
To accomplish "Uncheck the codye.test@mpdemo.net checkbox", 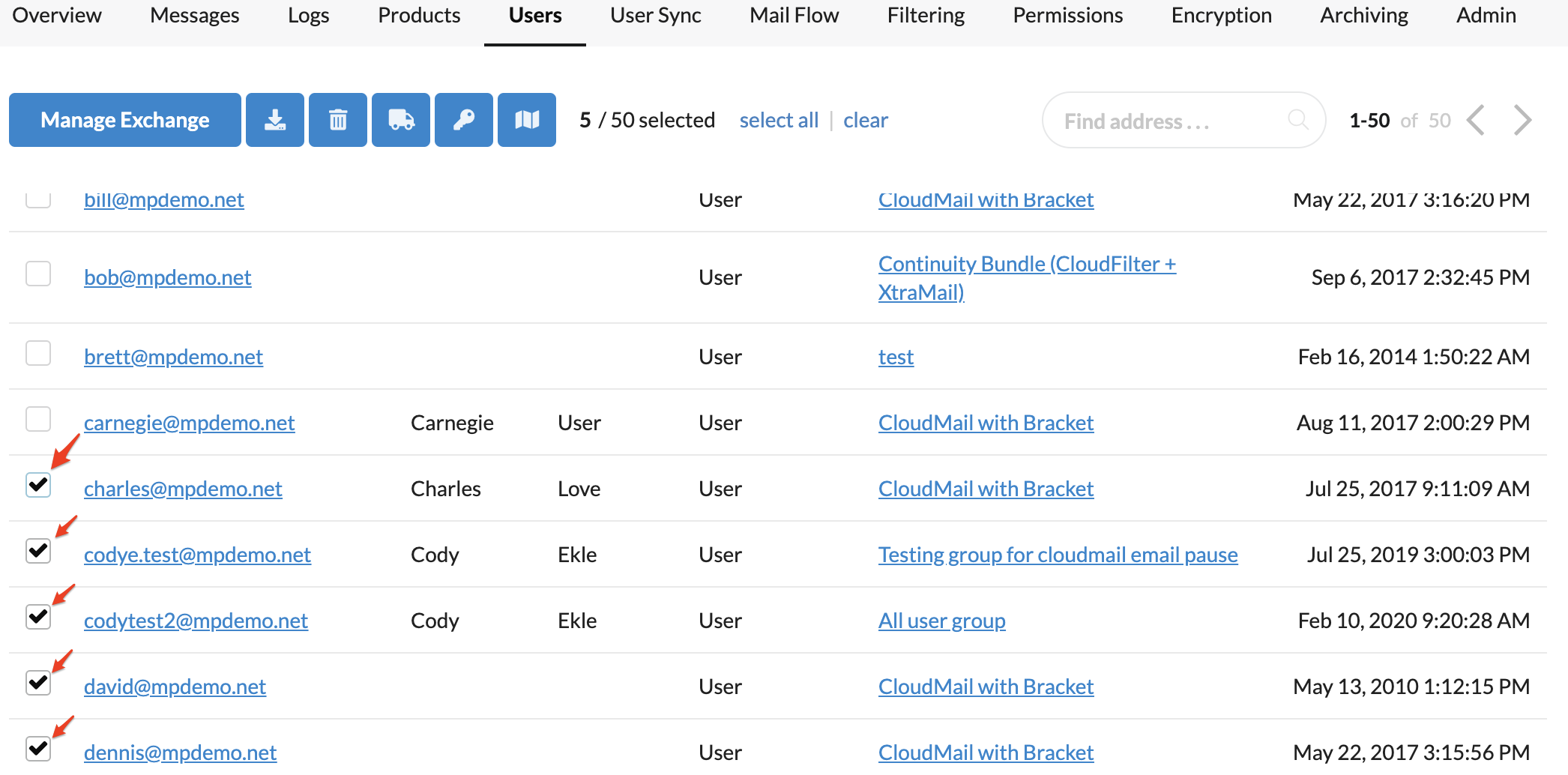I will coord(38,551).
